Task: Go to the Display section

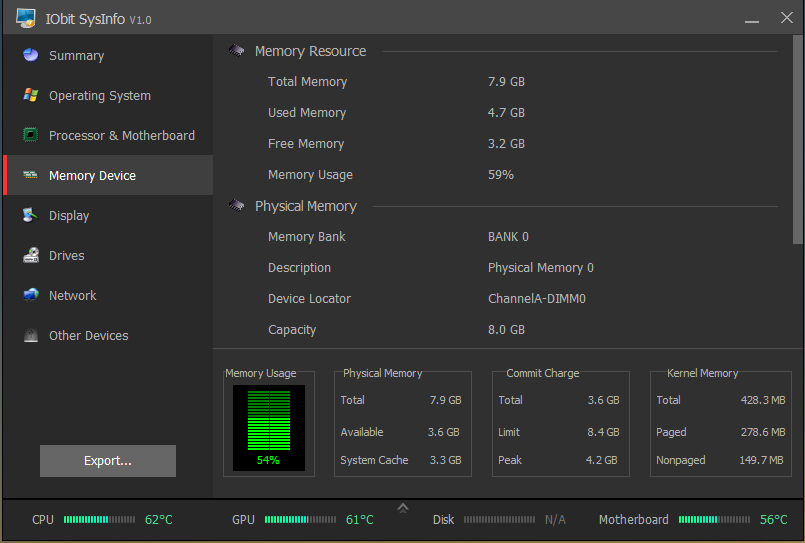Action: click(108, 215)
